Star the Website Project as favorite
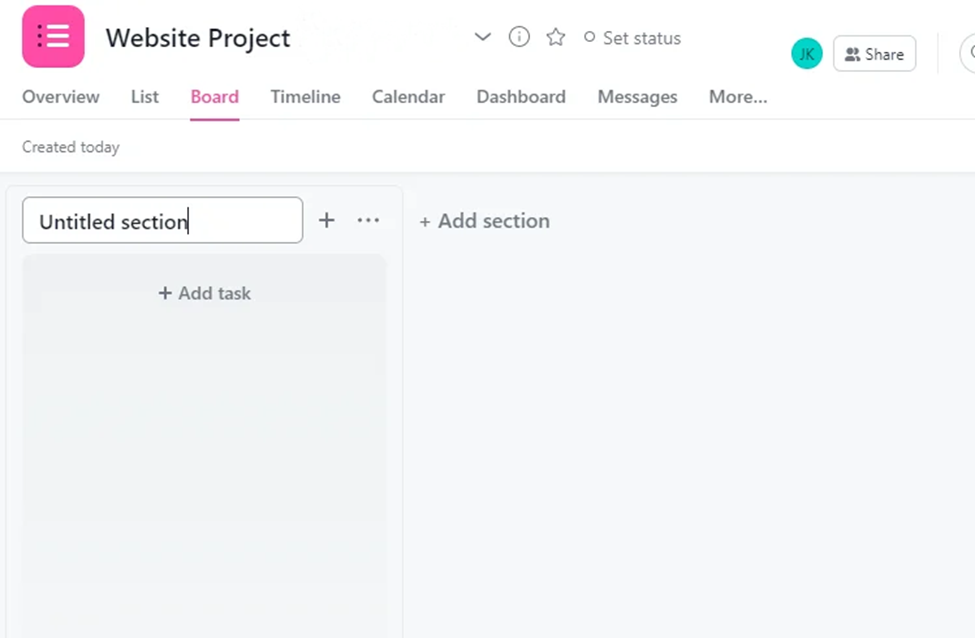Image resolution: width=975 pixels, height=638 pixels. pyautogui.click(x=556, y=37)
